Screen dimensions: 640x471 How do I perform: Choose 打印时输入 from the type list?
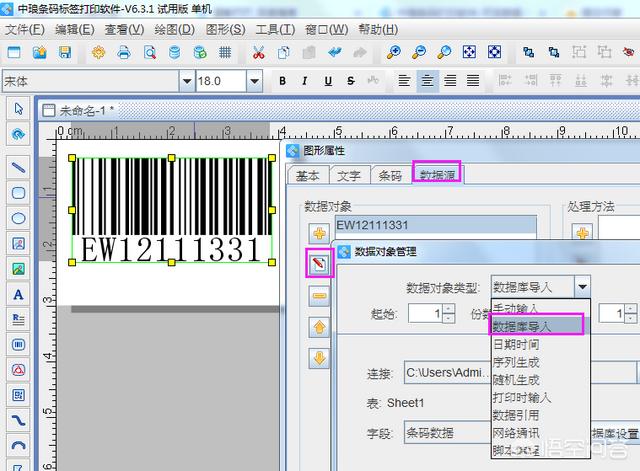pyautogui.click(x=540, y=397)
